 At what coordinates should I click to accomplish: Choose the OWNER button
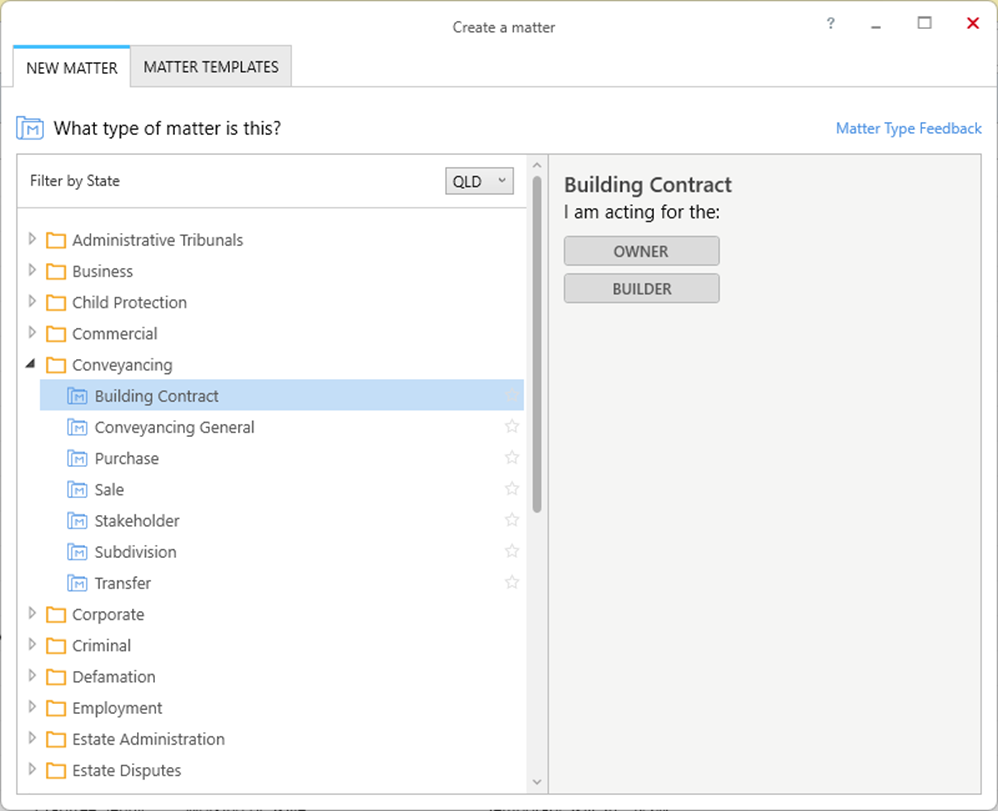pos(642,251)
